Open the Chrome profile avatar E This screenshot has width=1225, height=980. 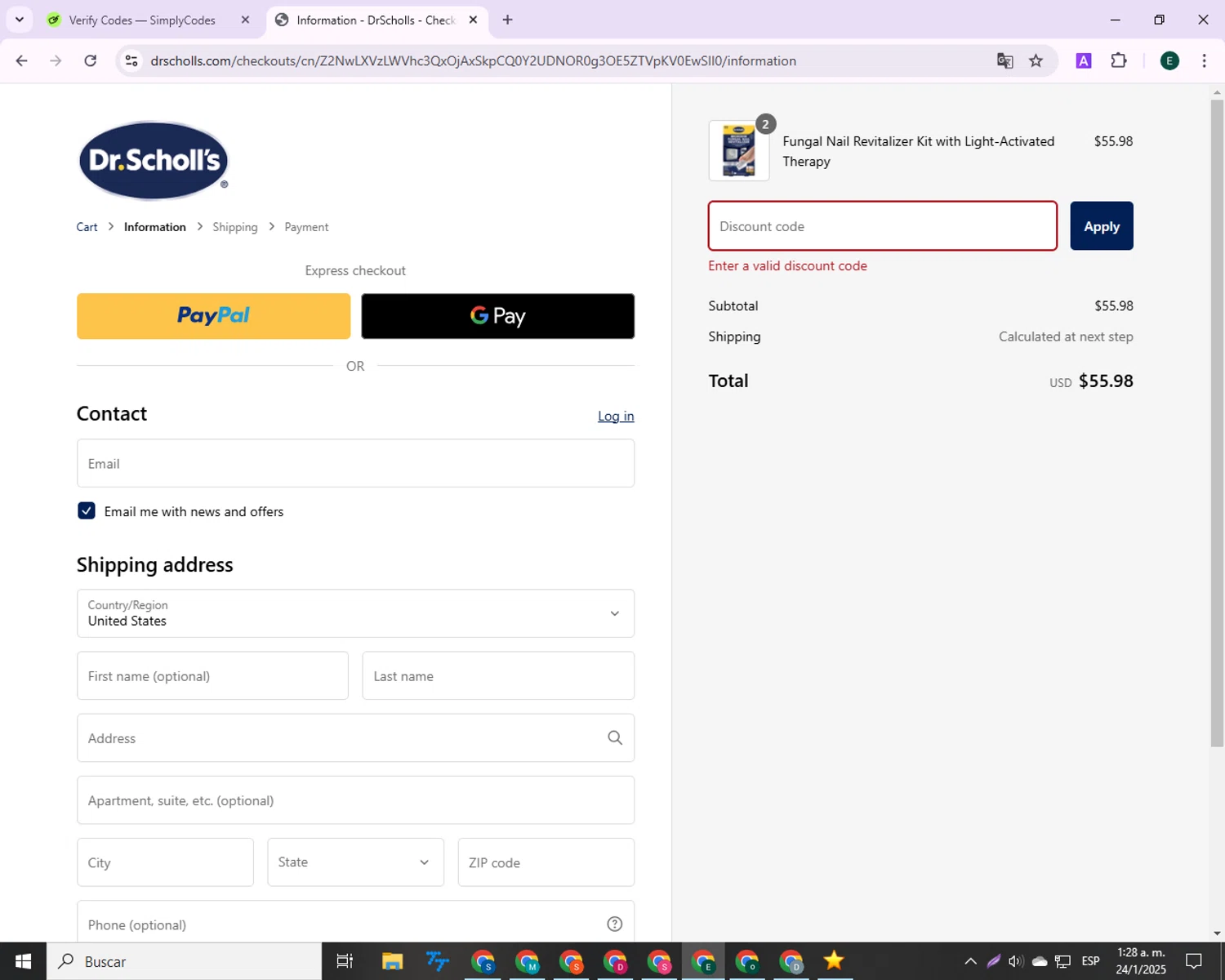[x=1169, y=60]
